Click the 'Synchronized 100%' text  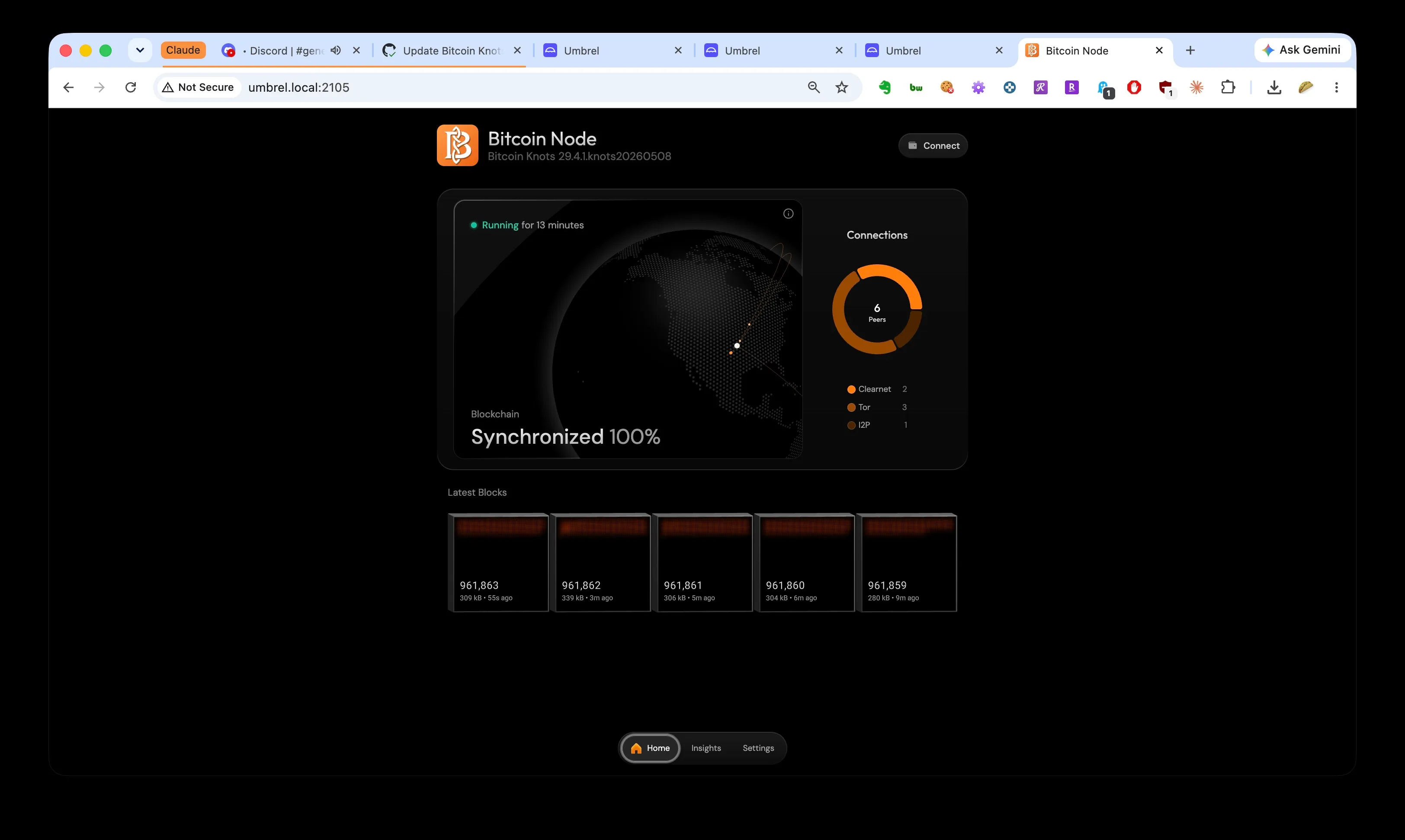point(565,436)
